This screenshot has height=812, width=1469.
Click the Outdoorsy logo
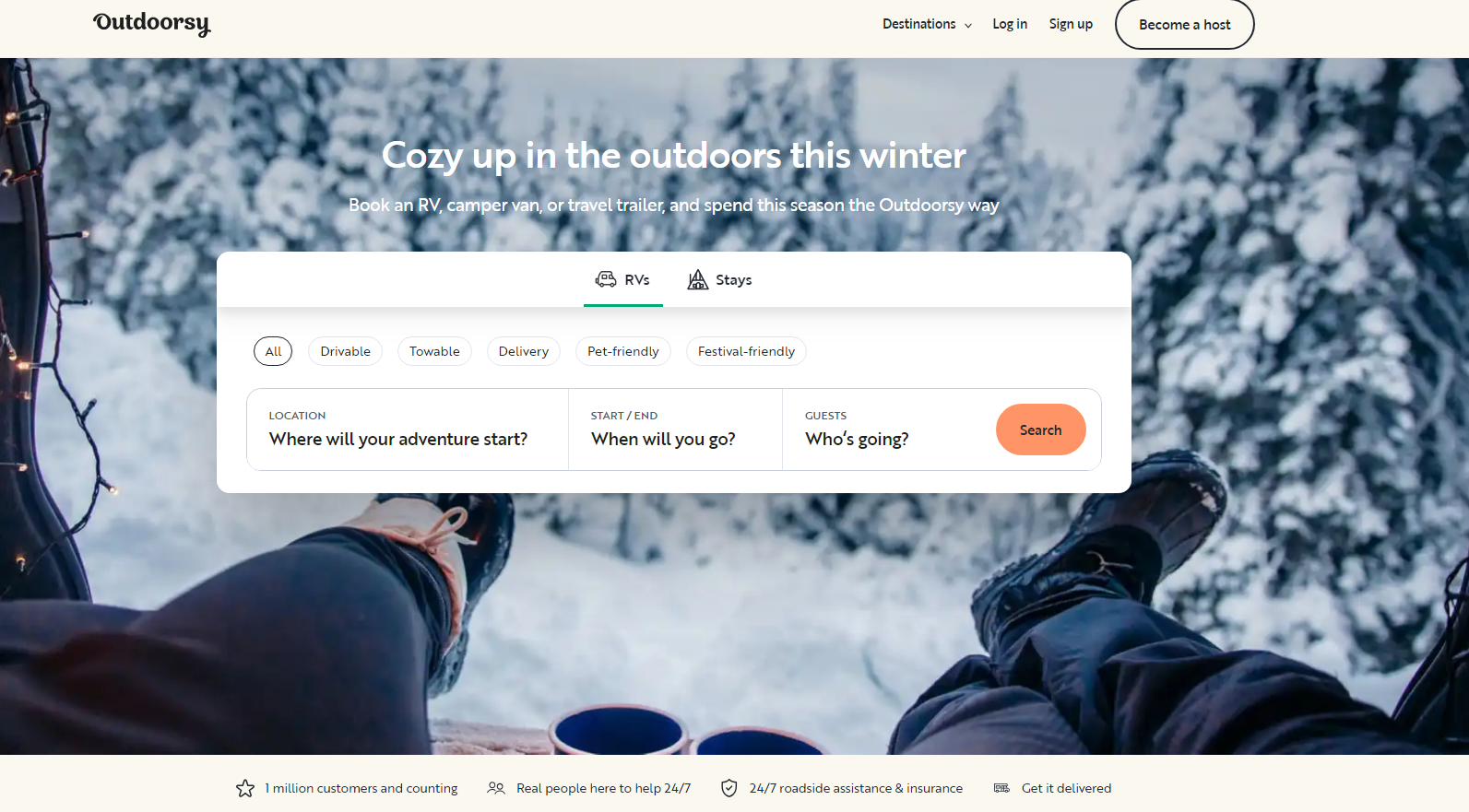[x=152, y=24]
